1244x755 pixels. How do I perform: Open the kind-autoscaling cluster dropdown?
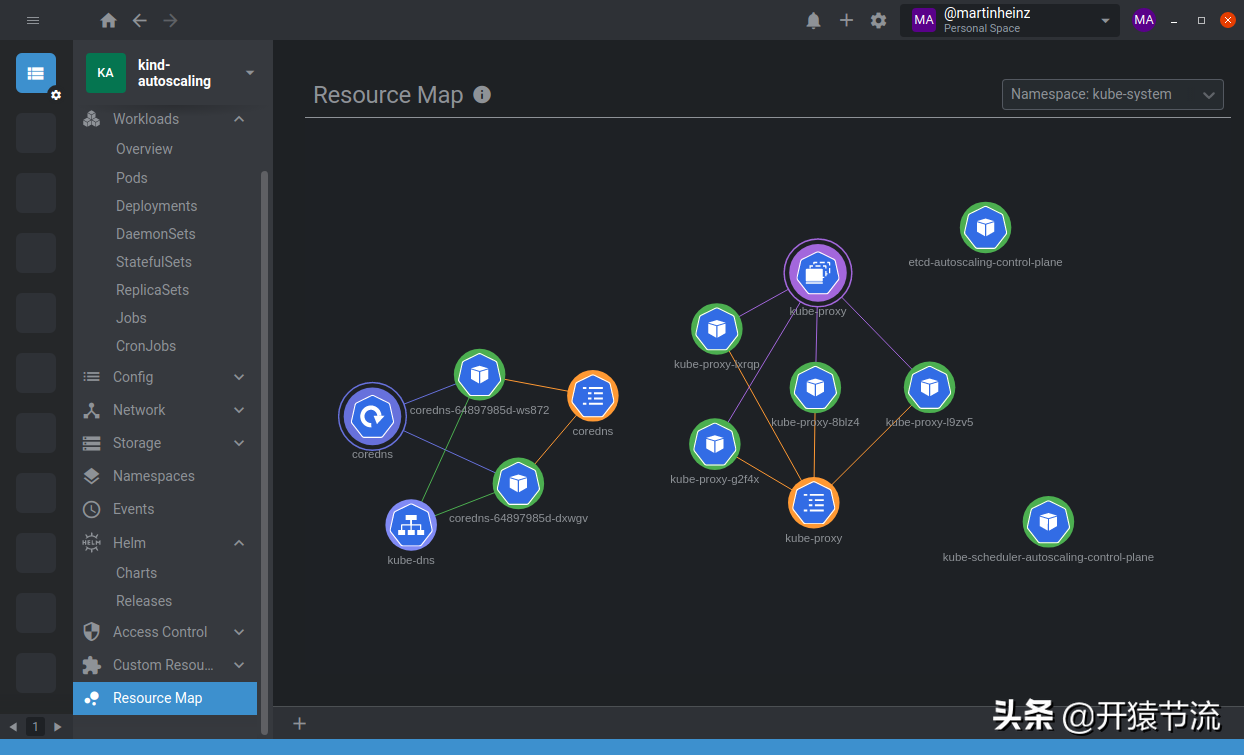pyautogui.click(x=250, y=73)
